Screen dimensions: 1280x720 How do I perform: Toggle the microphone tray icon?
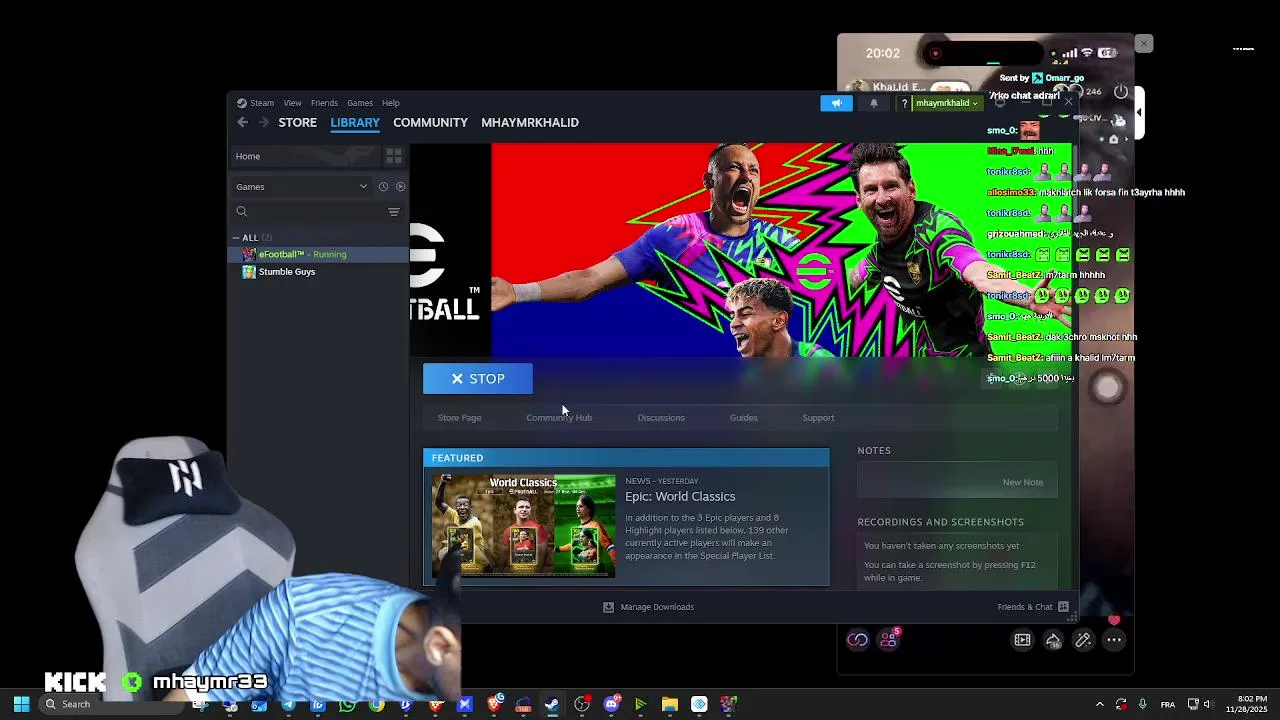tap(1142, 704)
